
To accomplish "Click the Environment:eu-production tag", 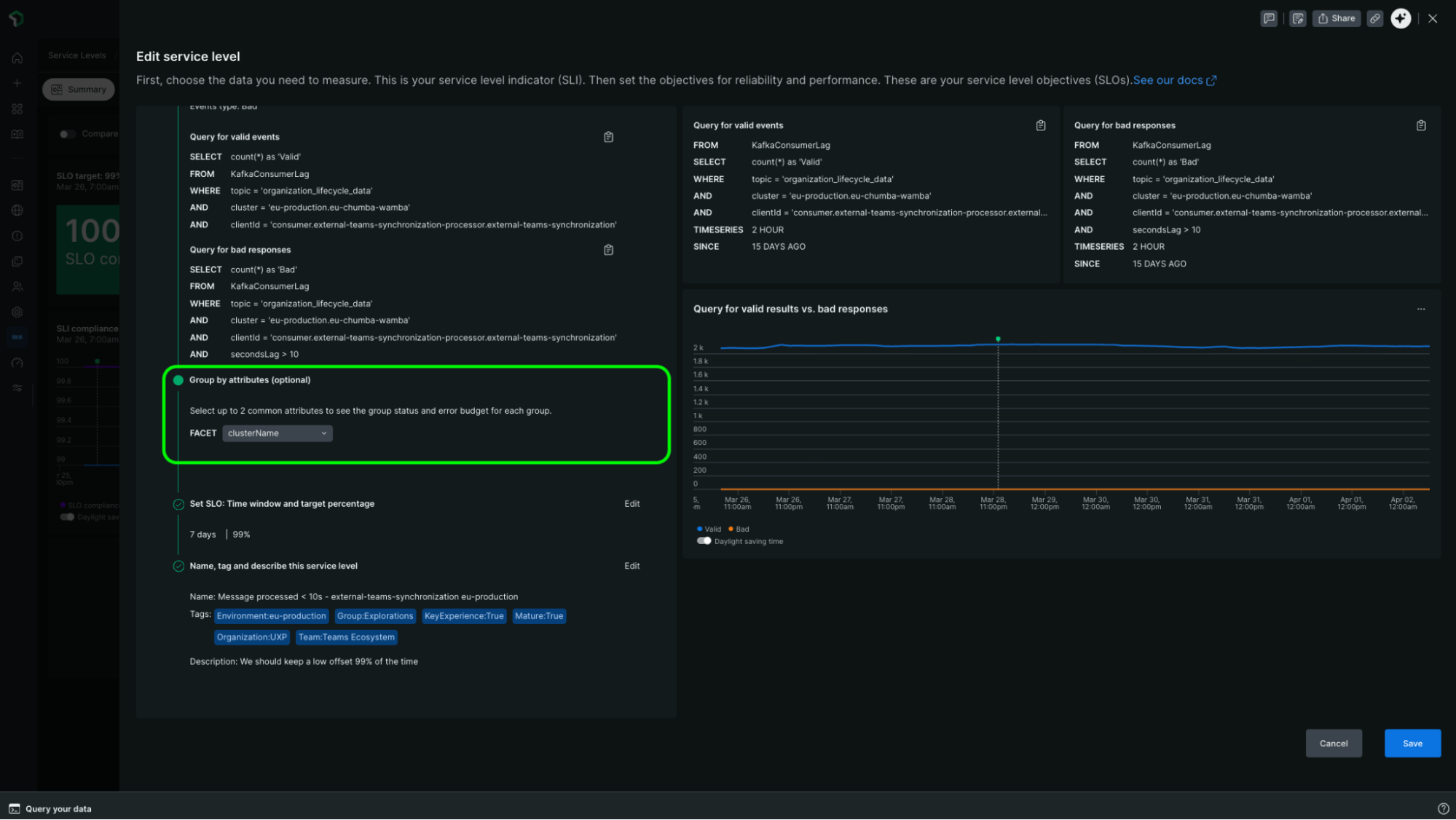I will click(272, 616).
